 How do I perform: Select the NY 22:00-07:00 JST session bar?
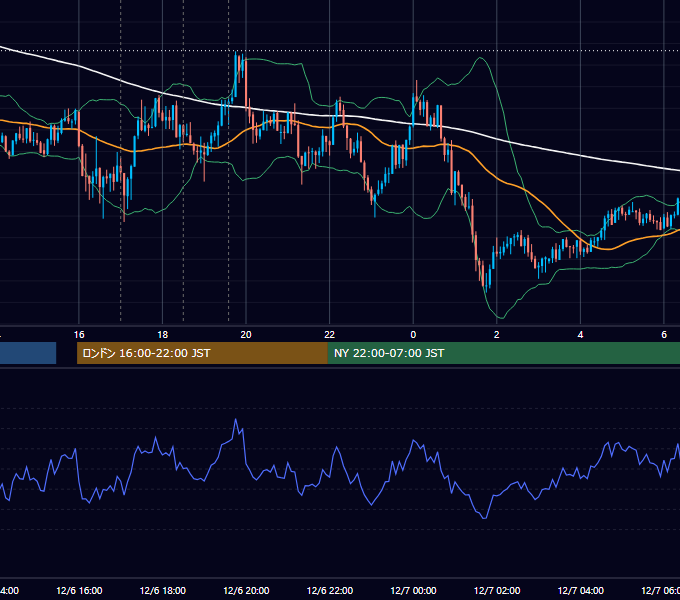[x=503, y=353]
